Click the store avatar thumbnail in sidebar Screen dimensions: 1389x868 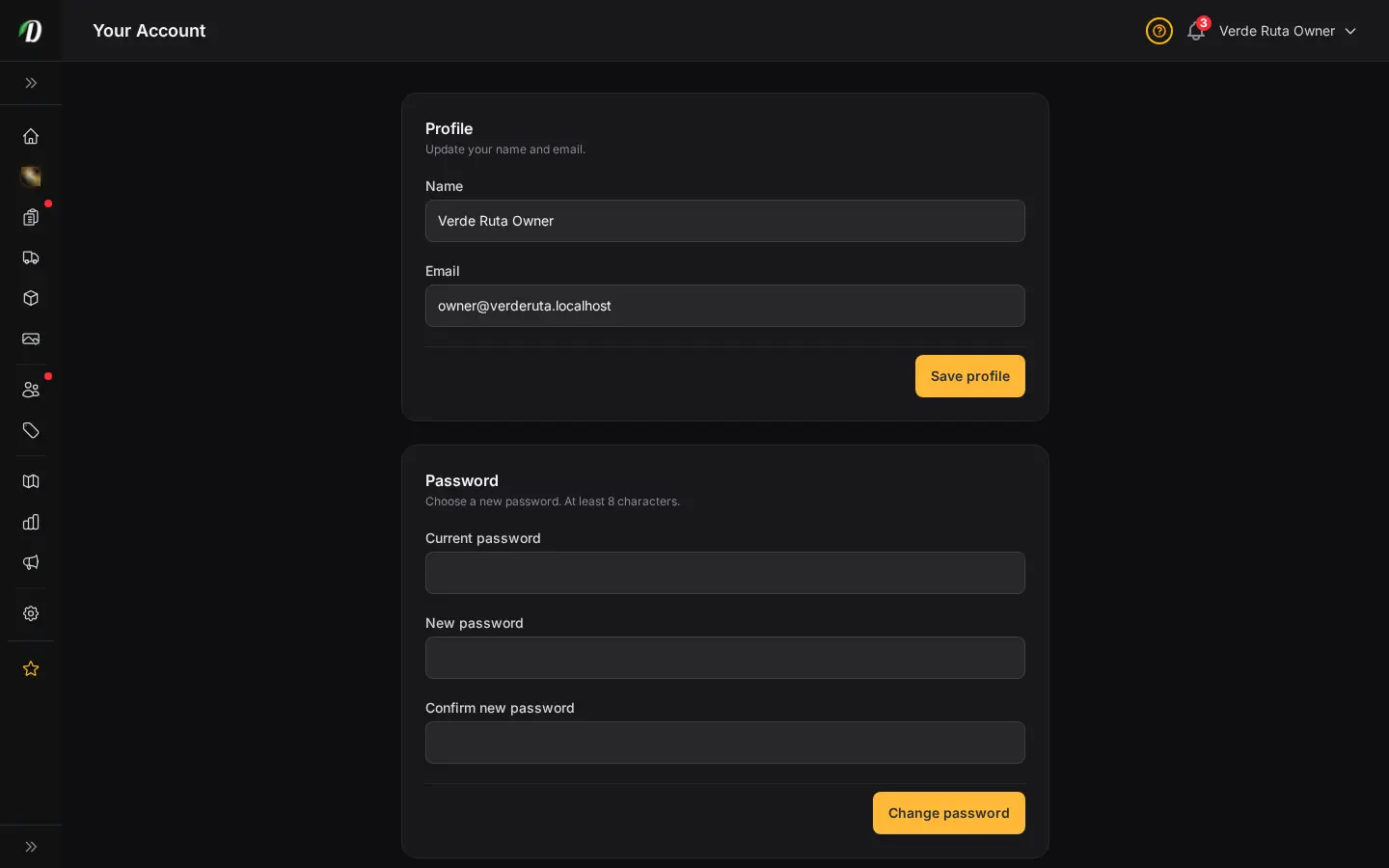[31, 176]
